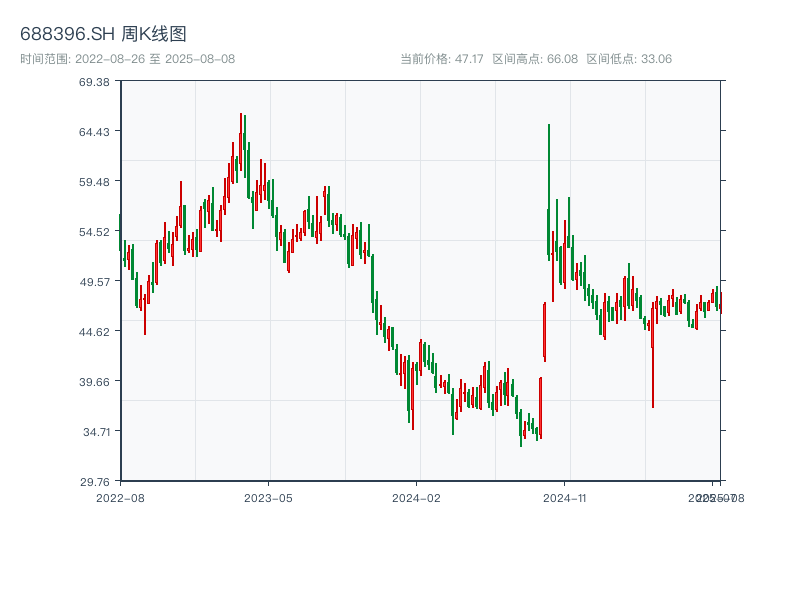Click the 49.57 y-axis label
The image size is (800, 600).
94,282
